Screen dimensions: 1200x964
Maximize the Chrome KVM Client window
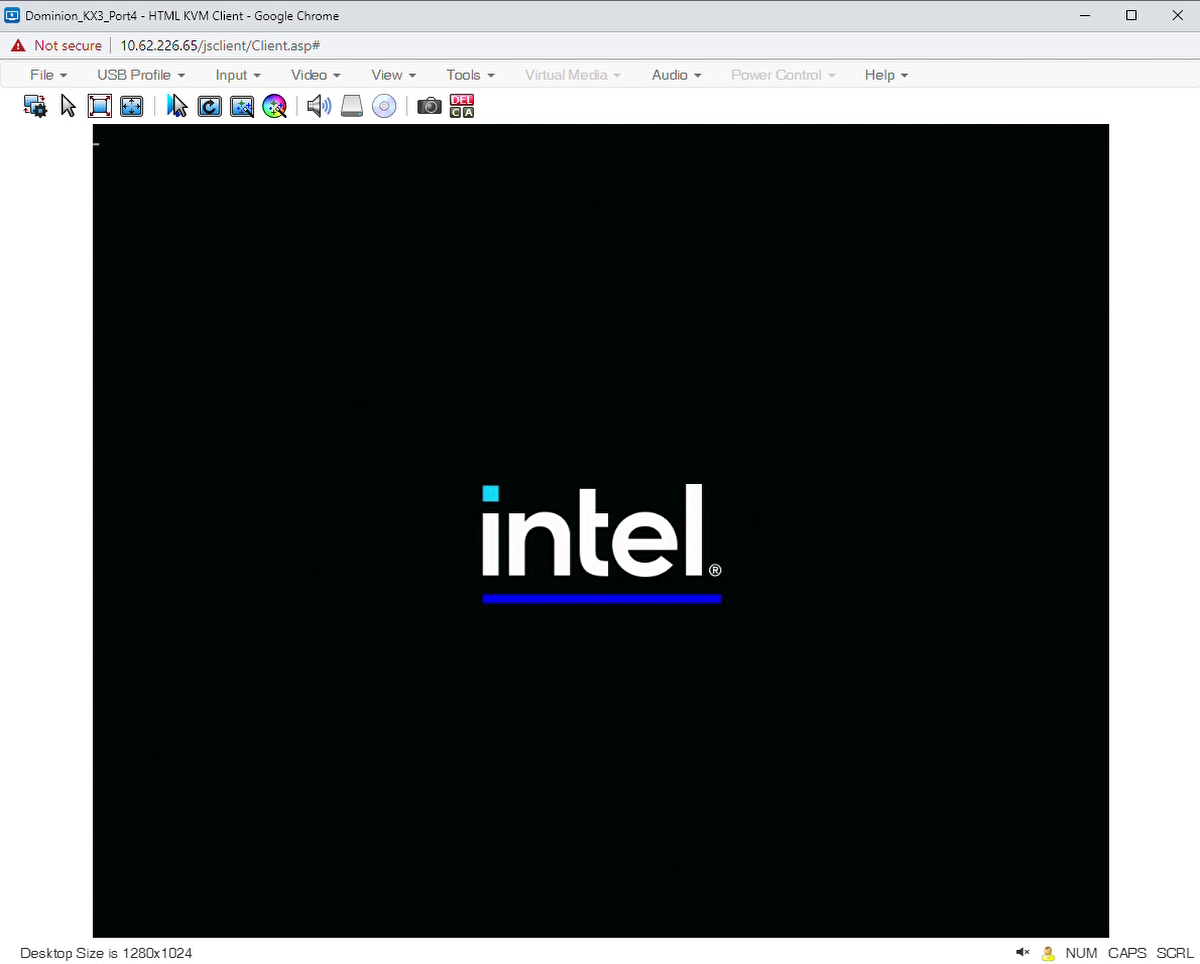[1131, 15]
